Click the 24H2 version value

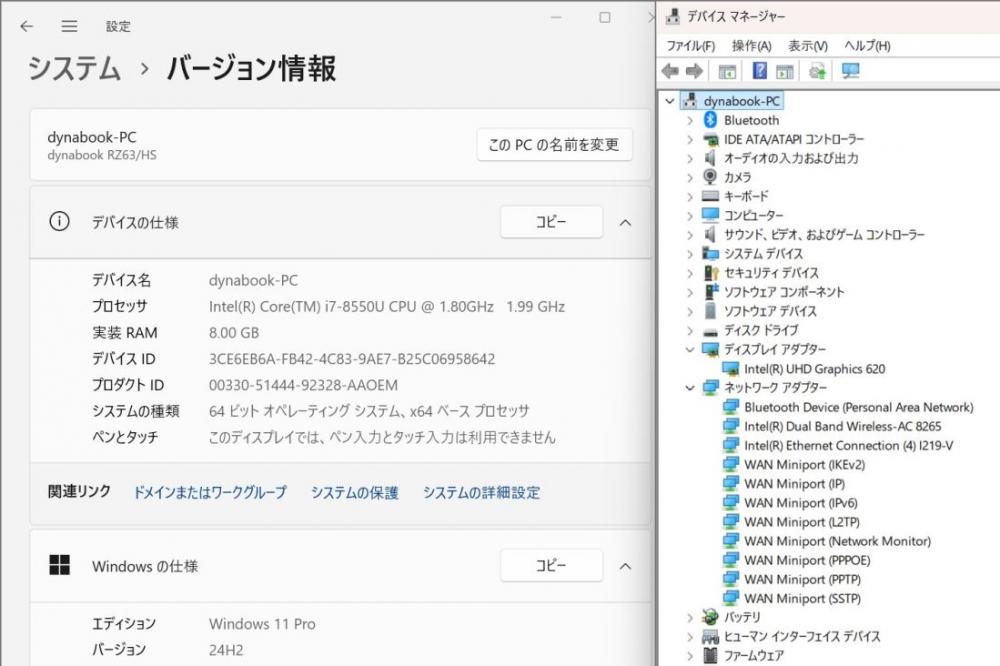click(226, 649)
